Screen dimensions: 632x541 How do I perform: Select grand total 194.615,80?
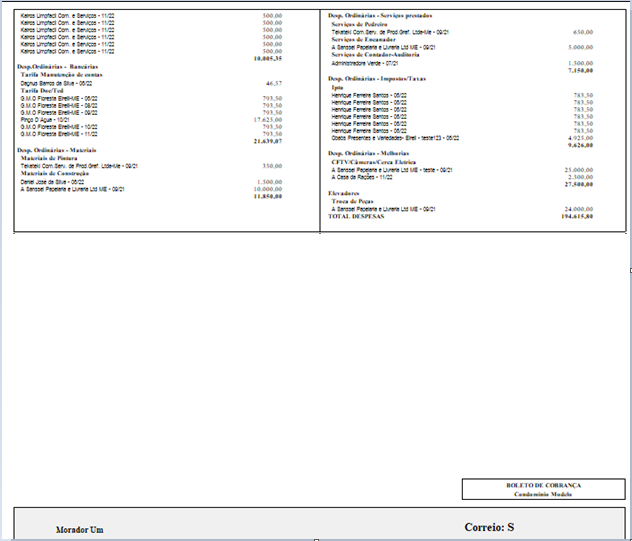pos(577,216)
